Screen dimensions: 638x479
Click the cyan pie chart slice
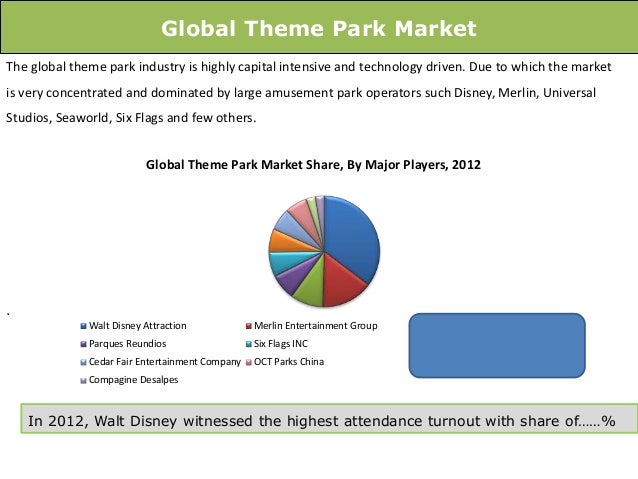(287, 262)
